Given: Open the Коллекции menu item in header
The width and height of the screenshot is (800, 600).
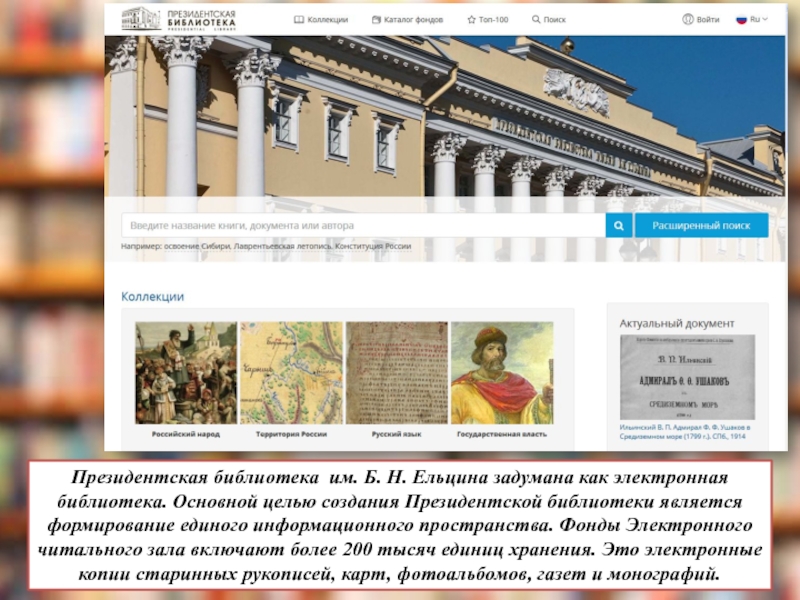Looking at the screenshot, I should point(321,20).
